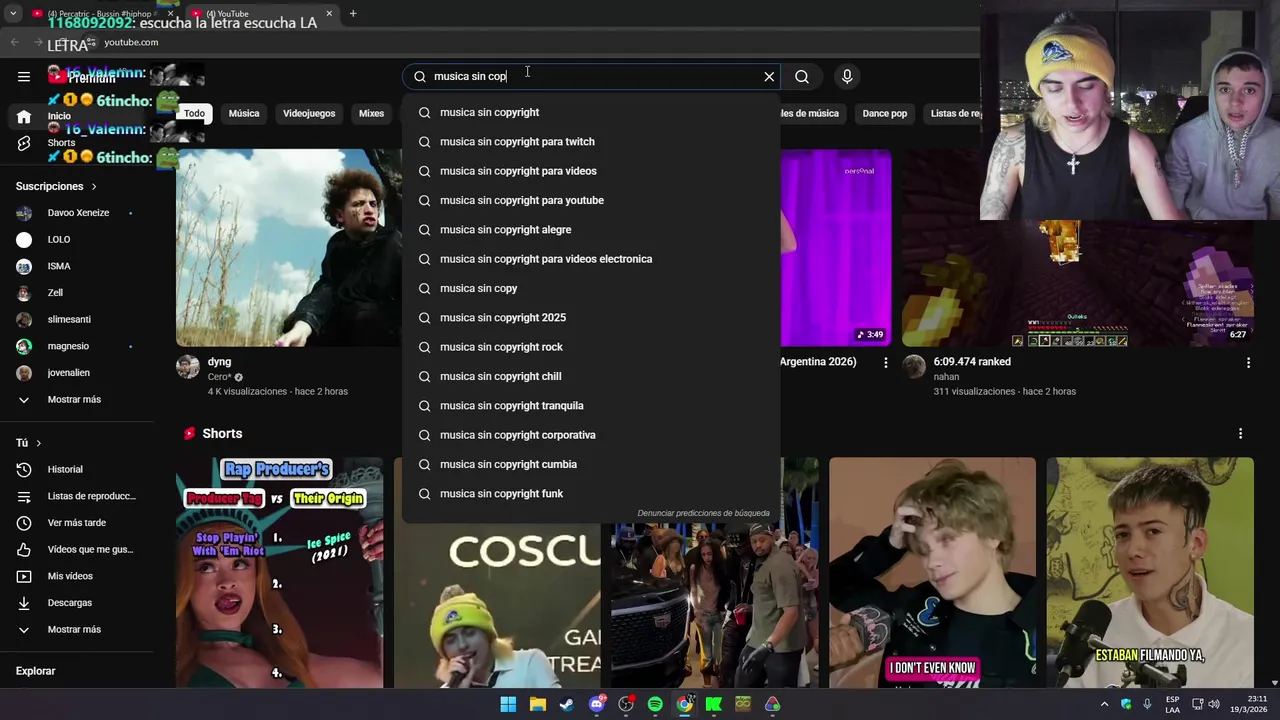Click in the YouTube search input field
1280x720 pixels.
[x=590, y=76]
